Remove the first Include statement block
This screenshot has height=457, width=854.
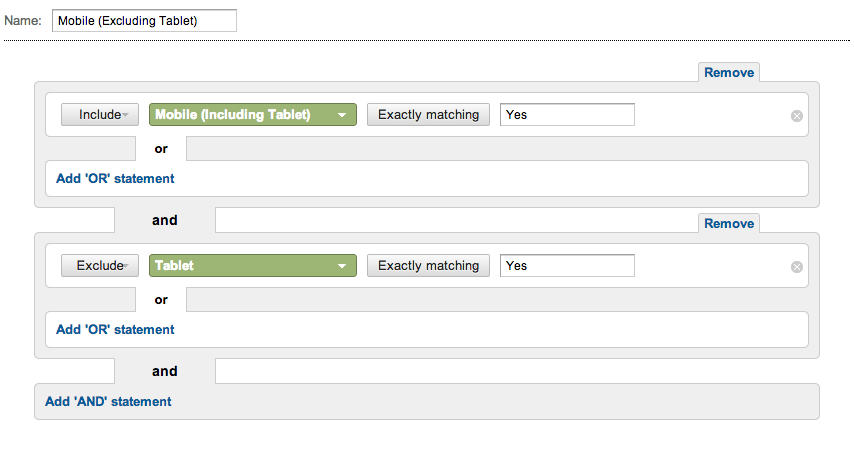pos(729,72)
